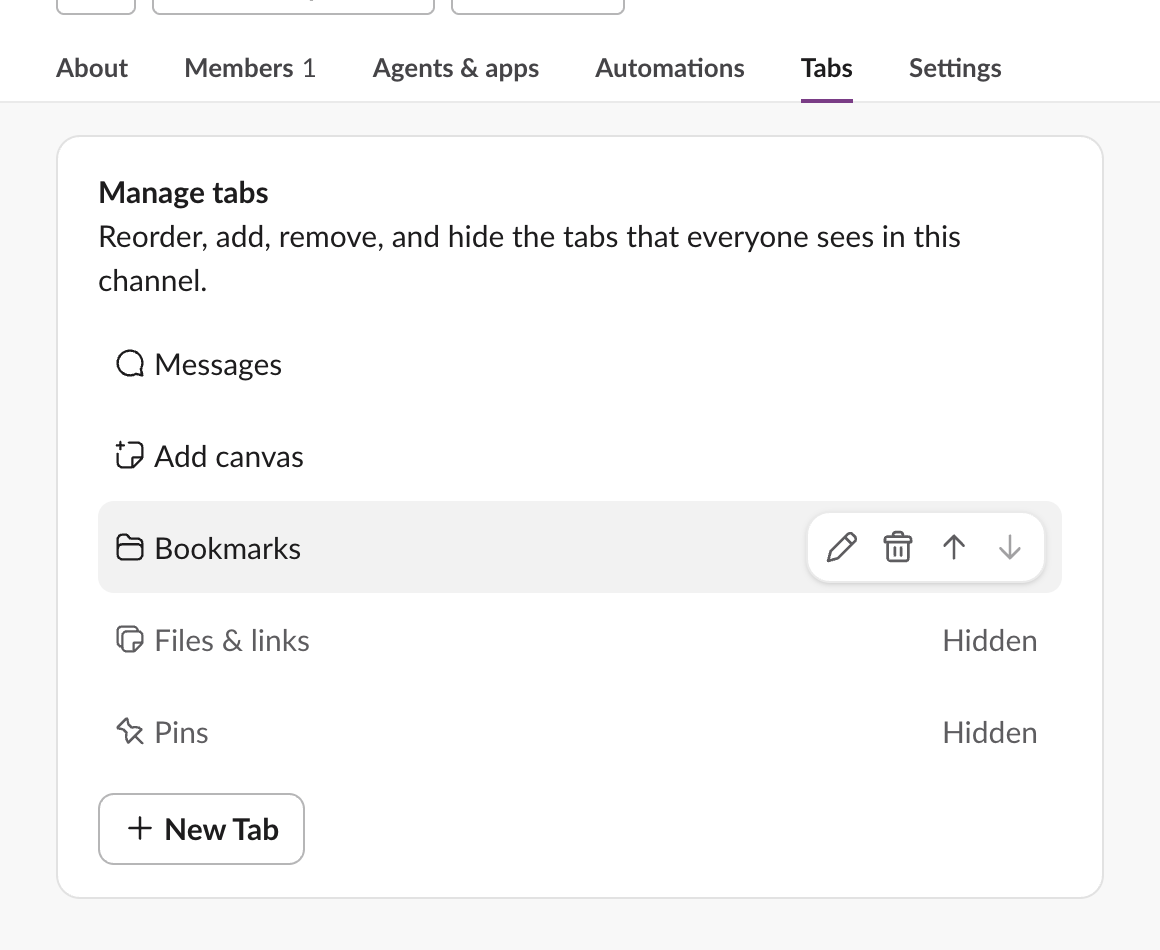Open the Settings tab
The width and height of the screenshot is (1160, 950).
click(x=955, y=68)
